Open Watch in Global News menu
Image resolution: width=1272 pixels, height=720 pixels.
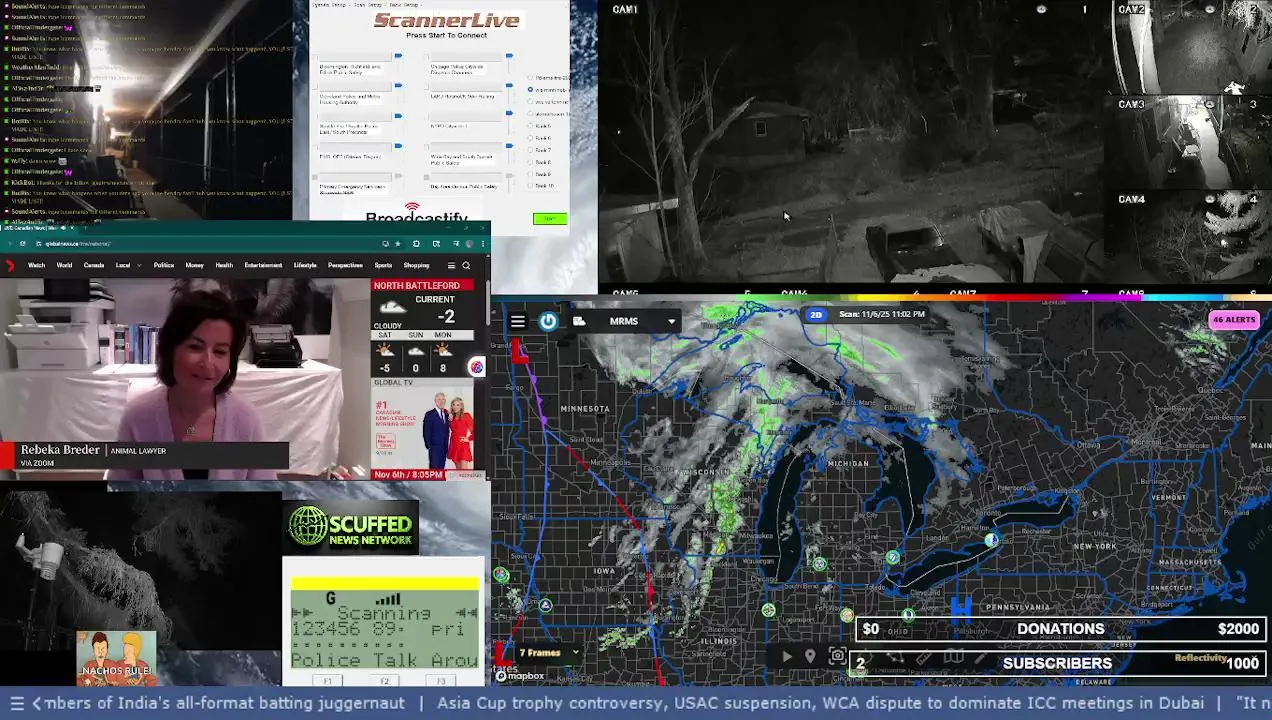37,265
